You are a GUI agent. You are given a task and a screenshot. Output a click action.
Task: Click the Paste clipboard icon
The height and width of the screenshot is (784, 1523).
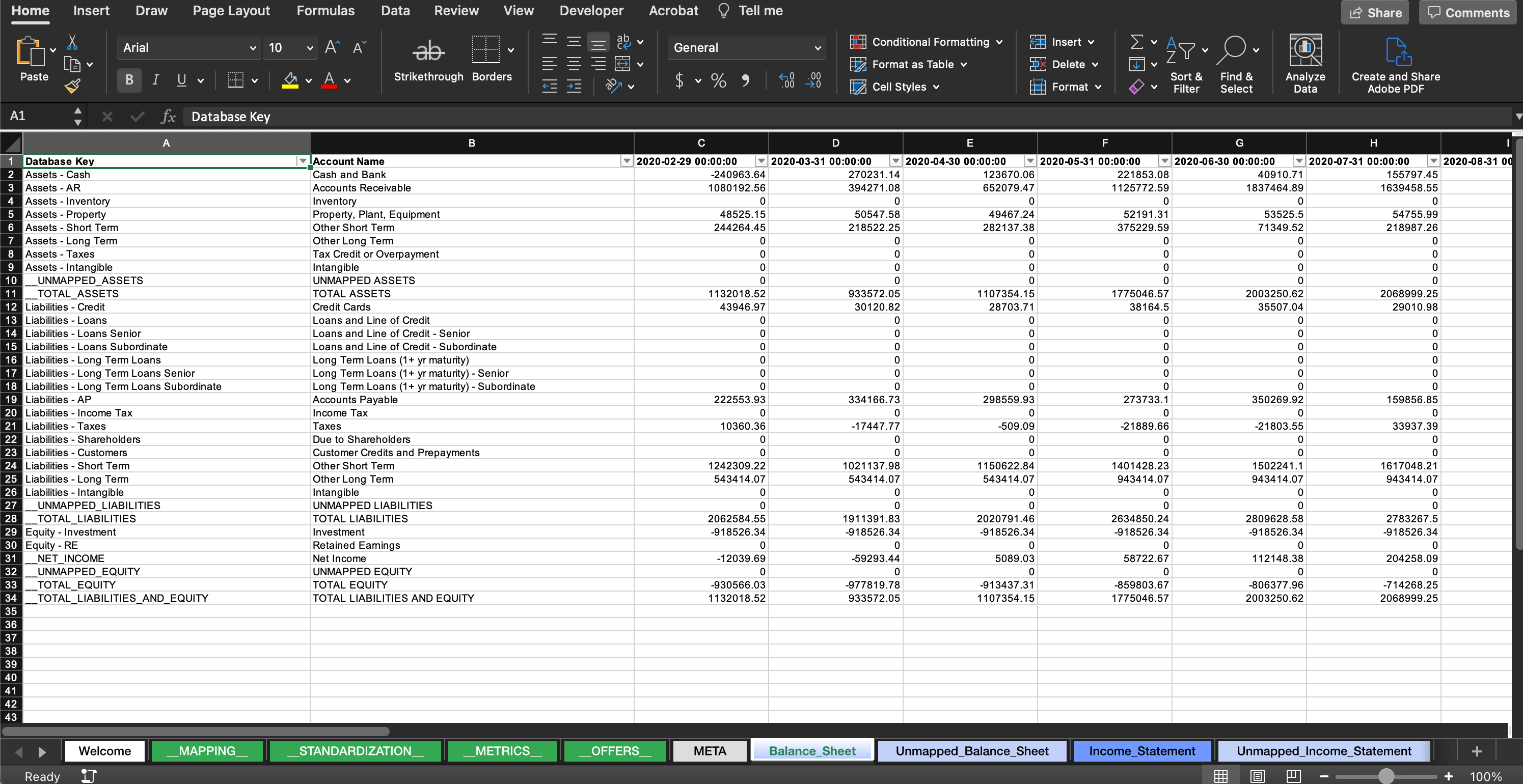[30, 52]
